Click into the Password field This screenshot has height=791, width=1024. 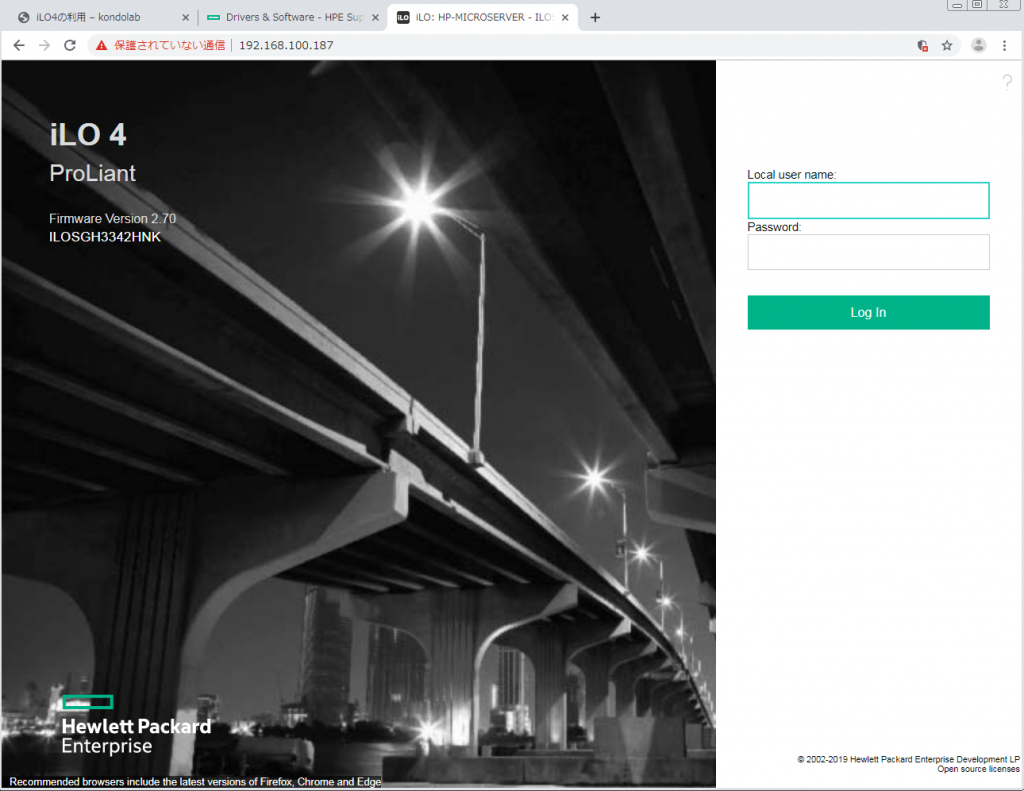coord(868,252)
